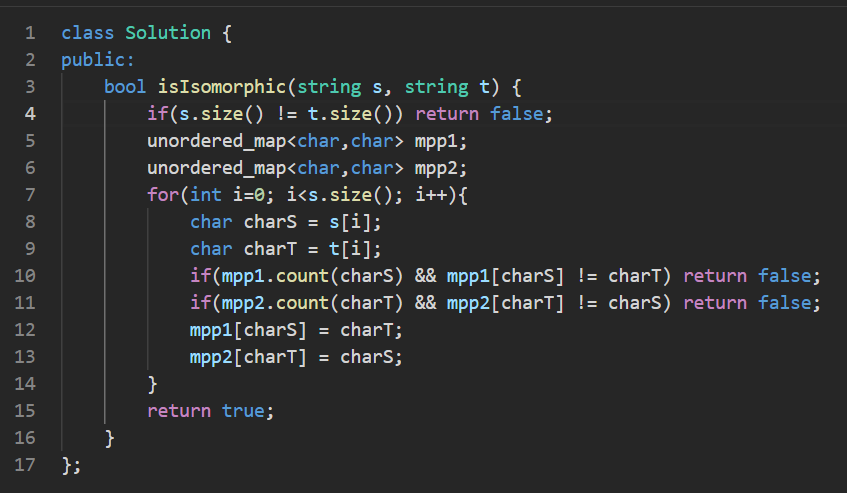Viewport: 847px width, 493px height.
Task: Click 'mpp1[charS]' assignment on line 12
Action: [248, 330]
